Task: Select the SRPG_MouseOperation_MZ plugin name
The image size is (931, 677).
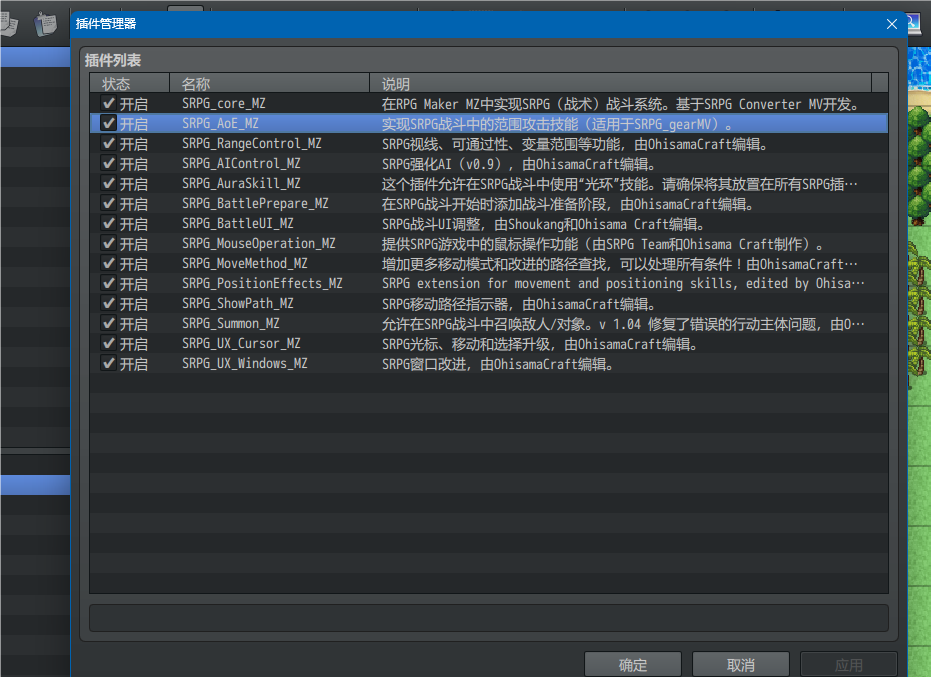Action: pyautogui.click(x=259, y=243)
